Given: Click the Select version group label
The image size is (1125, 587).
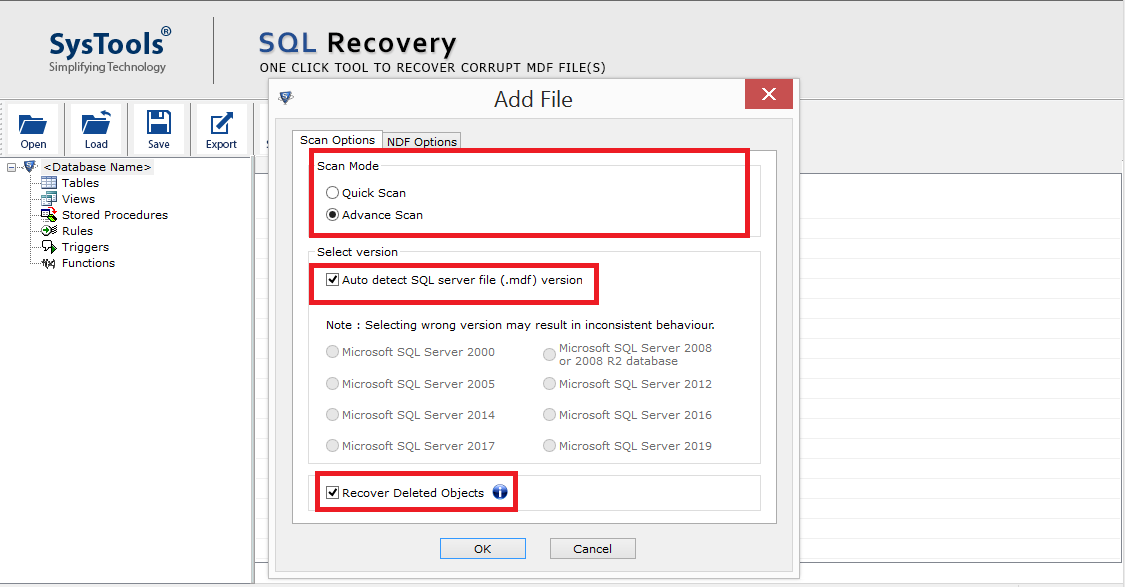Looking at the screenshot, I should click(357, 252).
